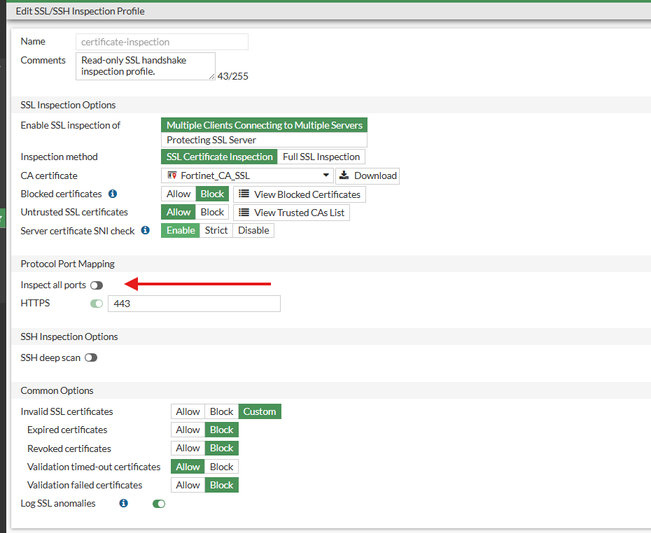The image size is (651, 533).
Task: Click the 43/255 character counter
Action: [x=233, y=76]
